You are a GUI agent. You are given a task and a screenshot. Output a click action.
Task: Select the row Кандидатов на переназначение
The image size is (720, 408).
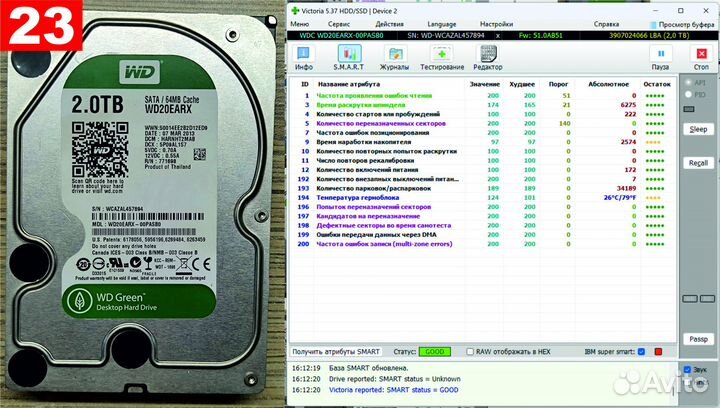point(482,216)
